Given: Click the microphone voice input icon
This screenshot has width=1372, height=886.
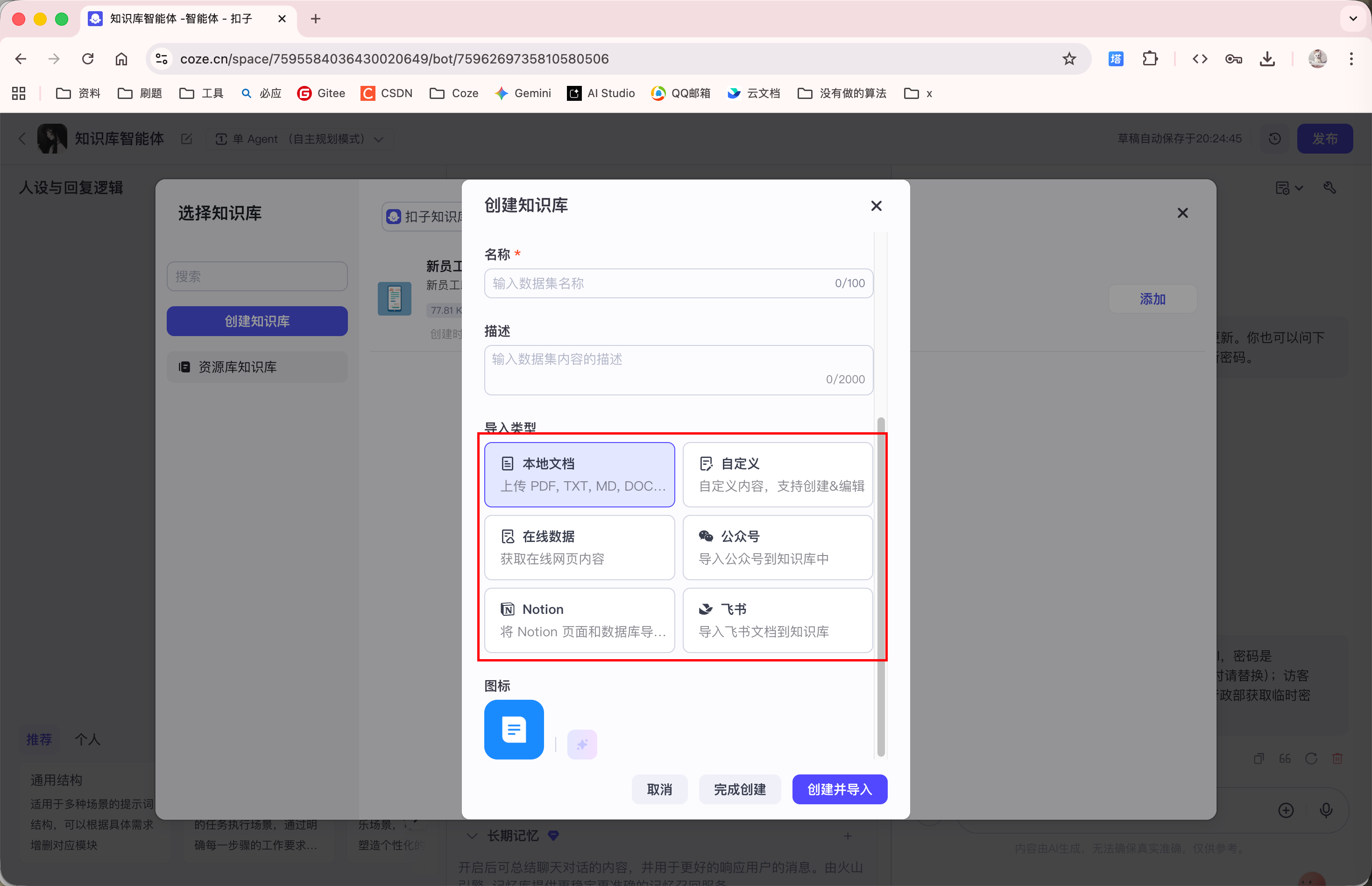Looking at the screenshot, I should [x=1325, y=810].
